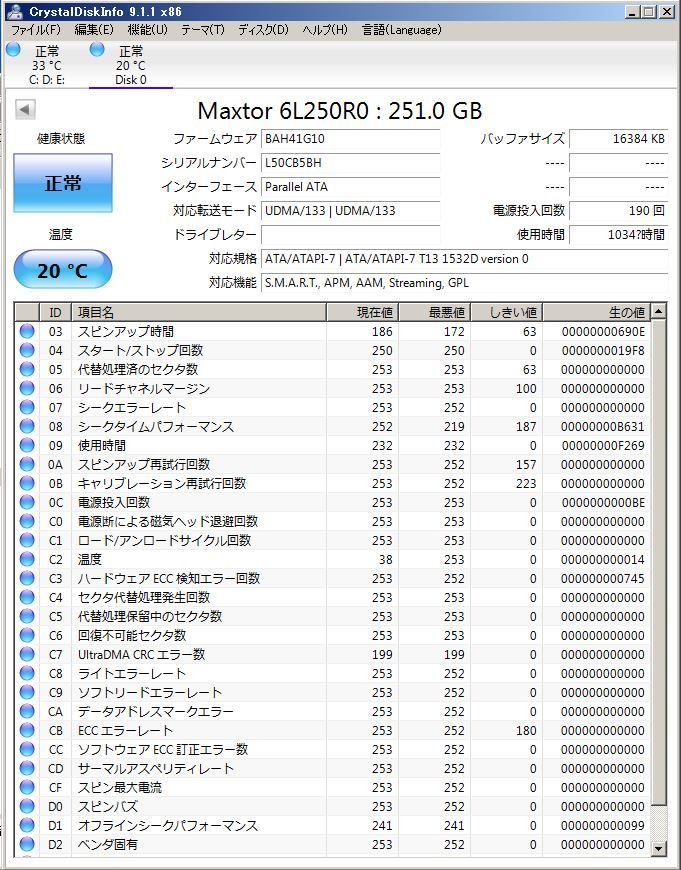
Task: Select the Disk 0 tab
Action: click(x=131, y=65)
